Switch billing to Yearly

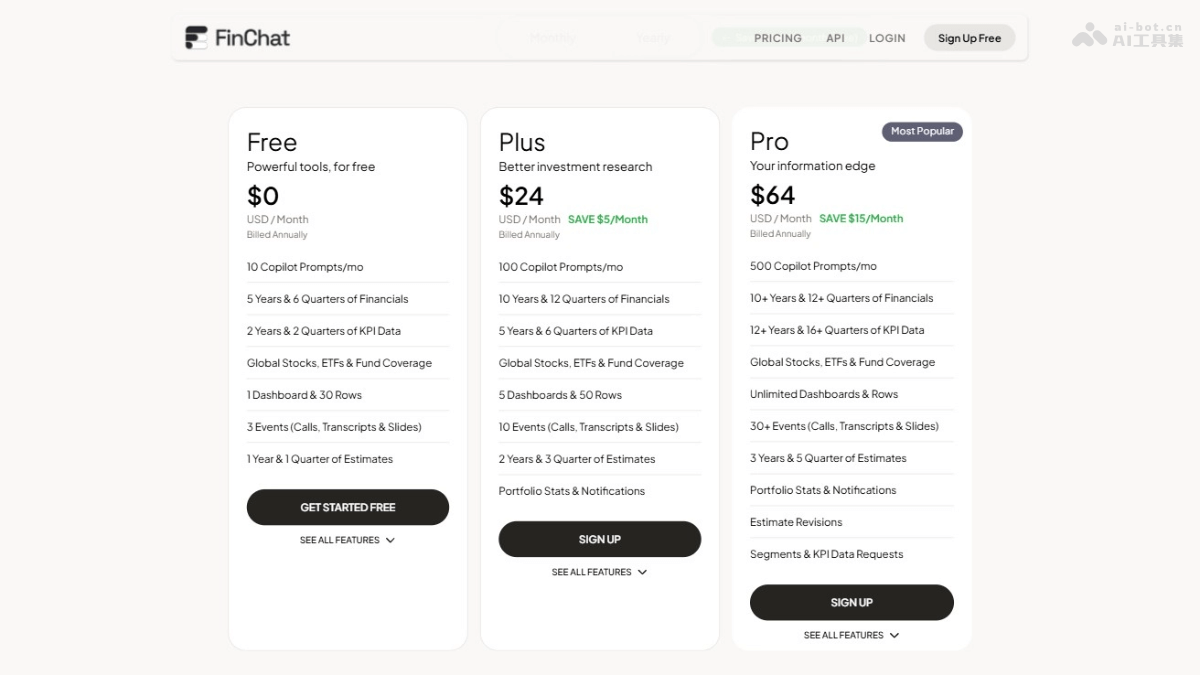(653, 38)
